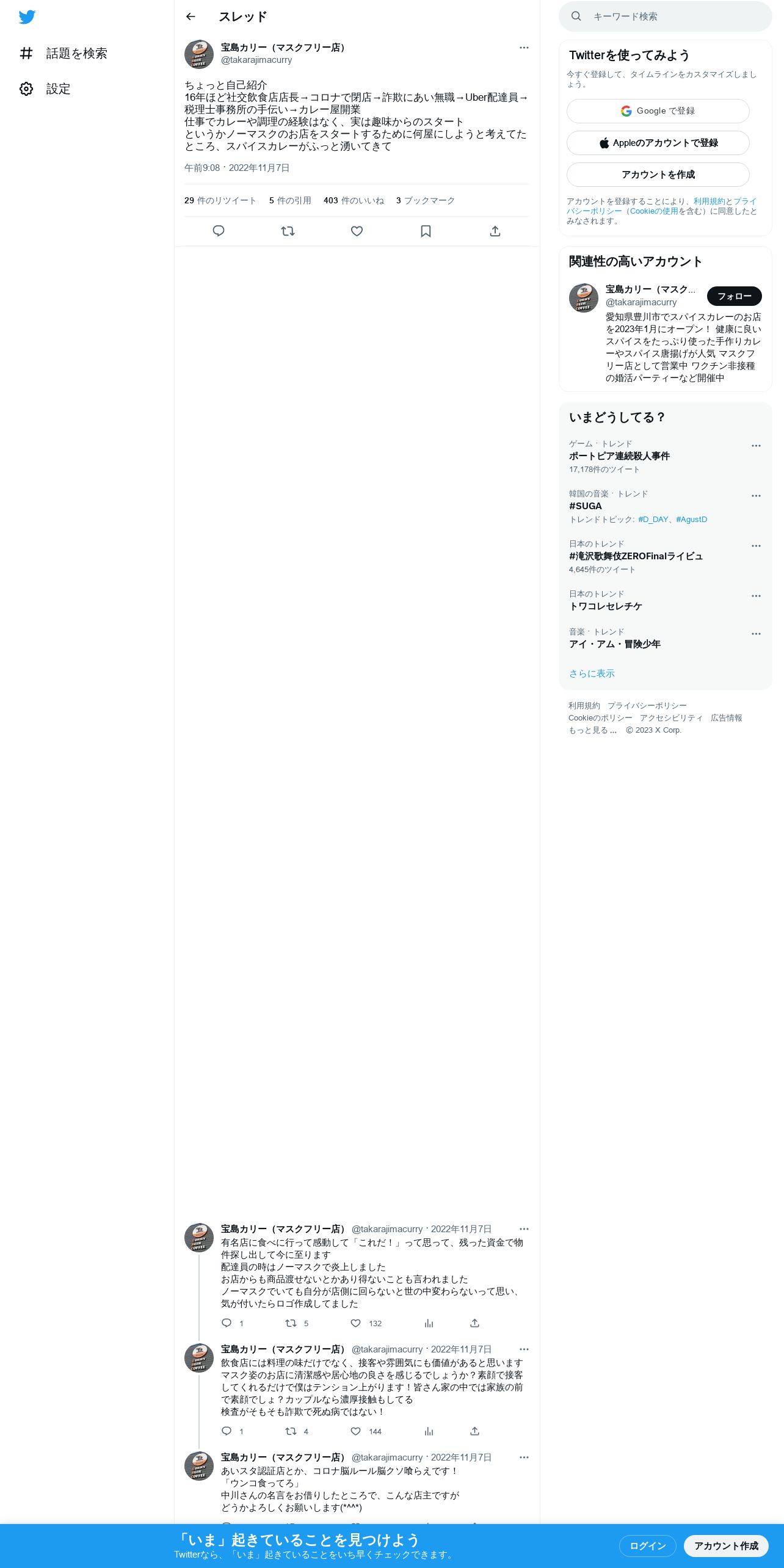Like the main tweet with heart icon
784x1568 pixels.
click(x=357, y=231)
